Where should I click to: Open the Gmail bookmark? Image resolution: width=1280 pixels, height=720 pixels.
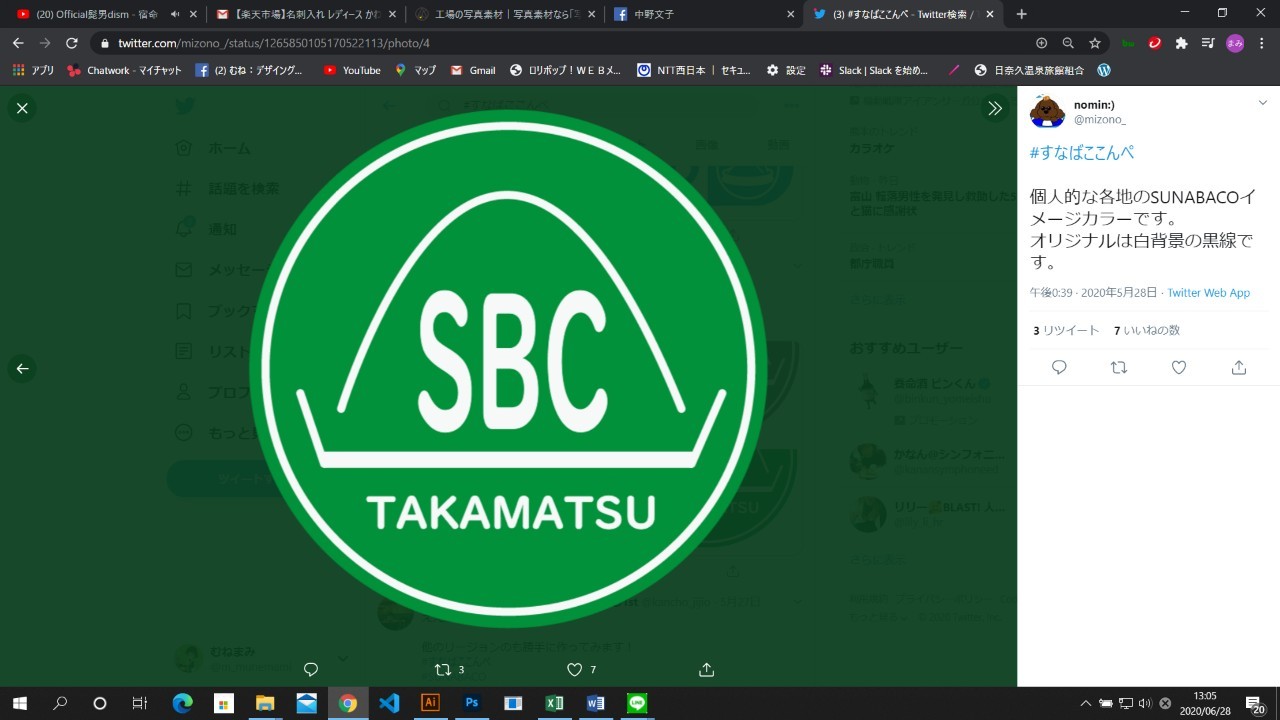(473, 70)
